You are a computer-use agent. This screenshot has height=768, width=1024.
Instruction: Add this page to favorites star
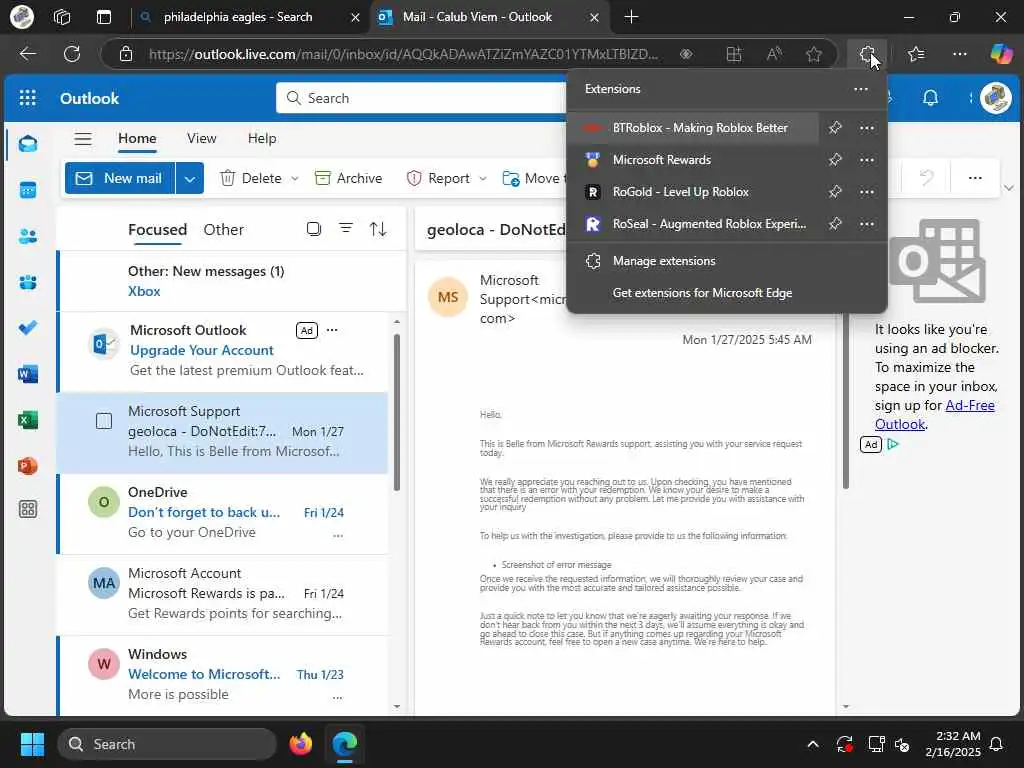pos(814,54)
